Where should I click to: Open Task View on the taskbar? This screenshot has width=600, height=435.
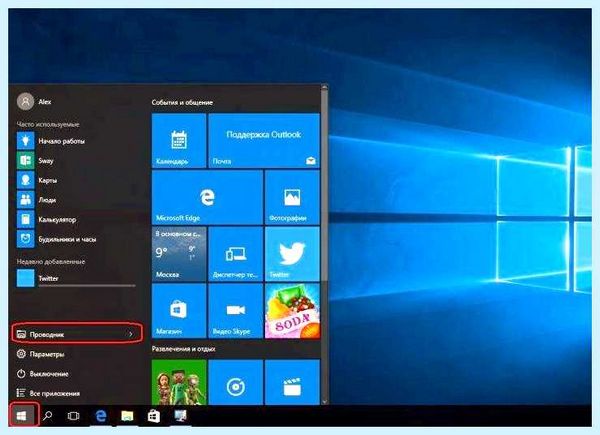(73, 415)
